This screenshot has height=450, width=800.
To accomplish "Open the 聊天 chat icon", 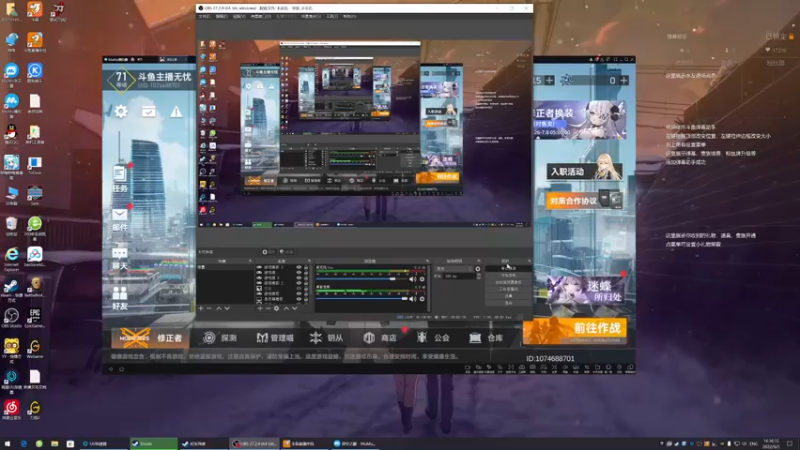I will 120,259.
